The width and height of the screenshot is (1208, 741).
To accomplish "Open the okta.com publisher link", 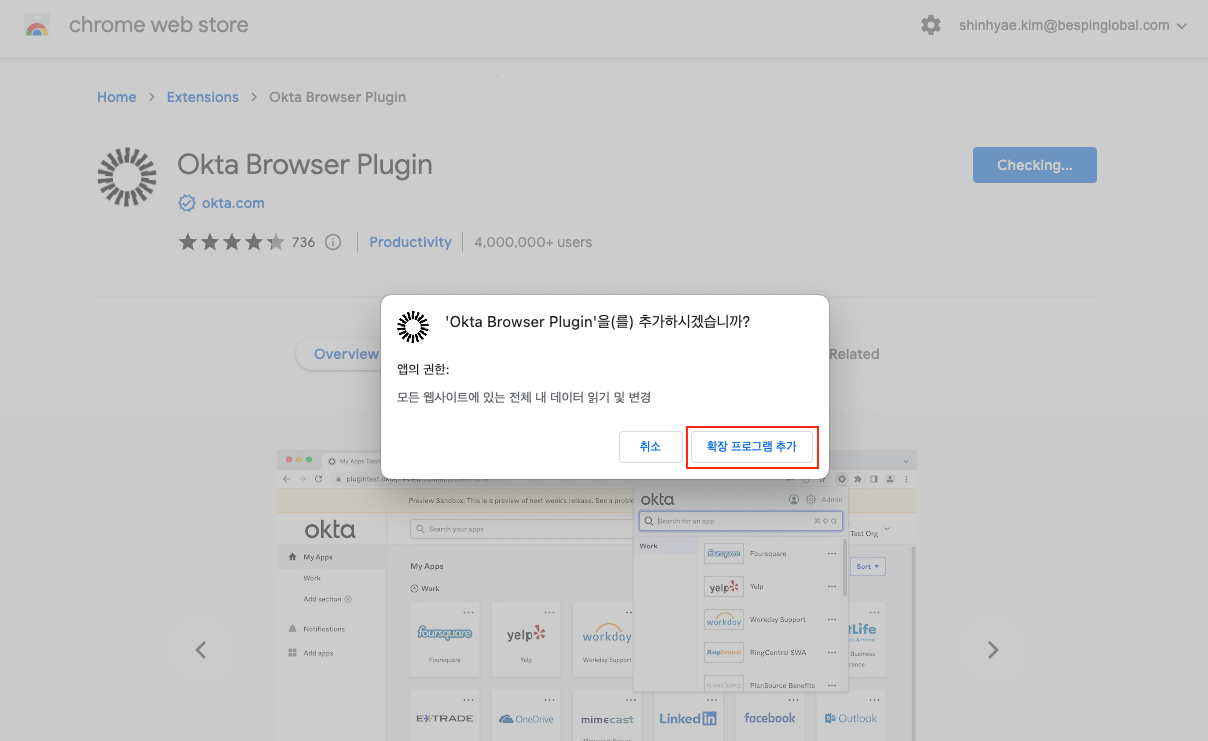I will pos(233,203).
